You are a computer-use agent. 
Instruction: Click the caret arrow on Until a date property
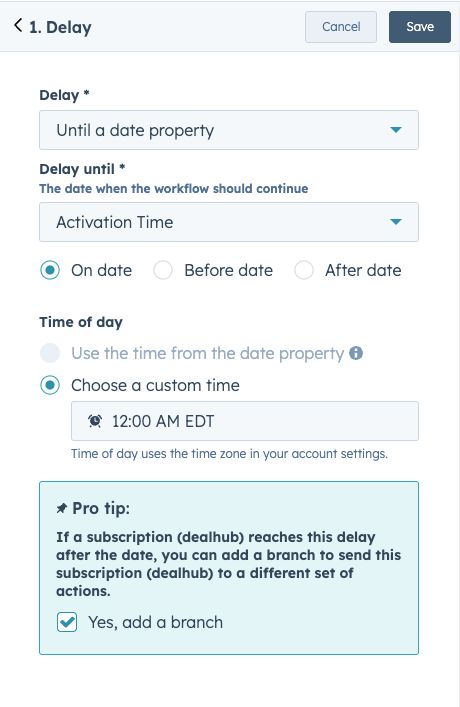(396, 130)
